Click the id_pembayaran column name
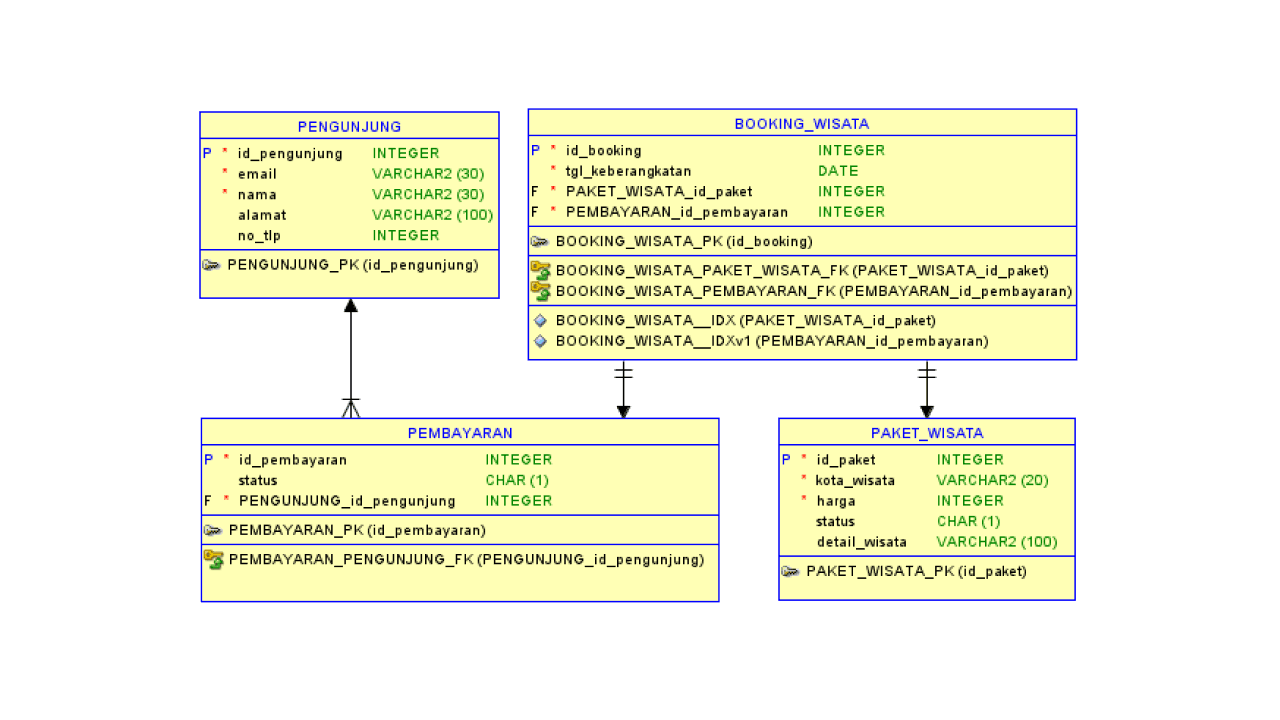 tap(293, 460)
